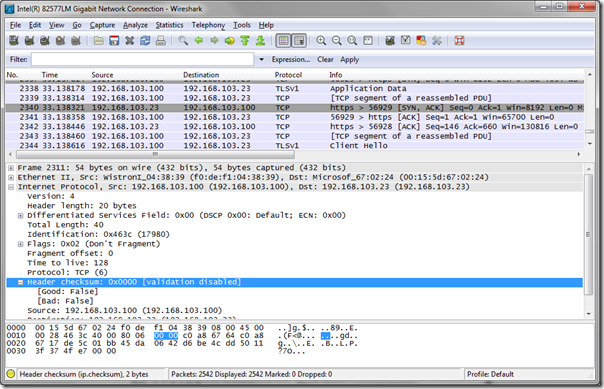Expand the Ethernet II tree node

pos(11,178)
